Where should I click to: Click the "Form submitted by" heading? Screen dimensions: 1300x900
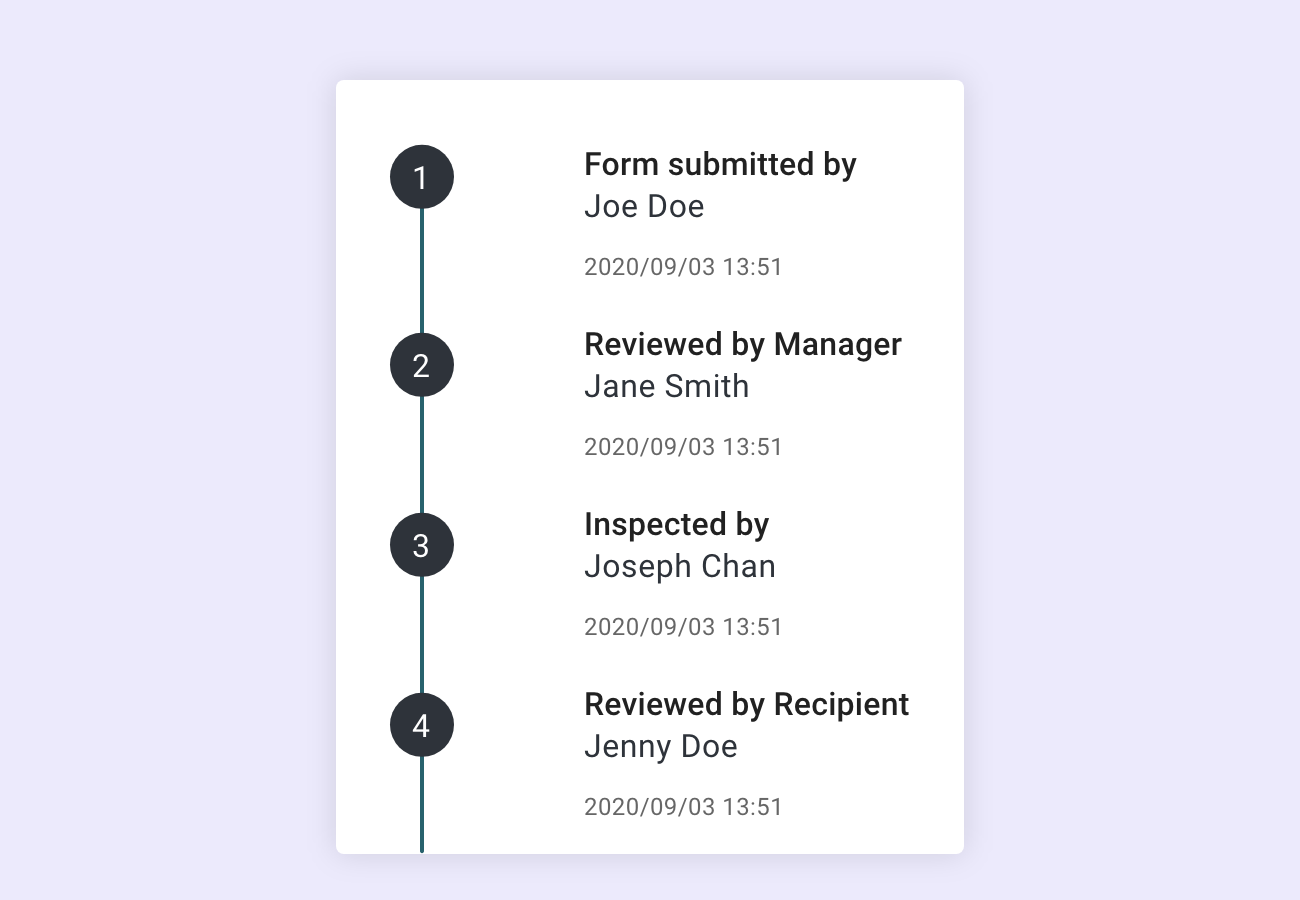[x=720, y=164]
